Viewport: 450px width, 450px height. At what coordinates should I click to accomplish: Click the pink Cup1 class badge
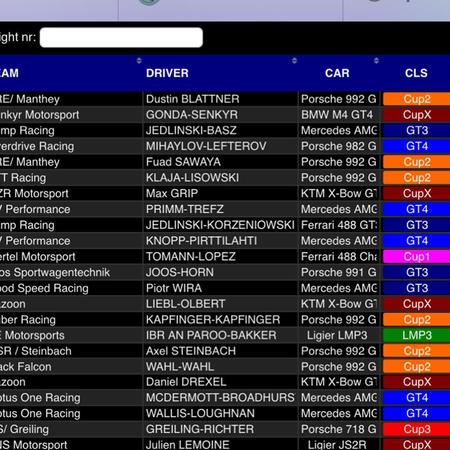coord(417,256)
